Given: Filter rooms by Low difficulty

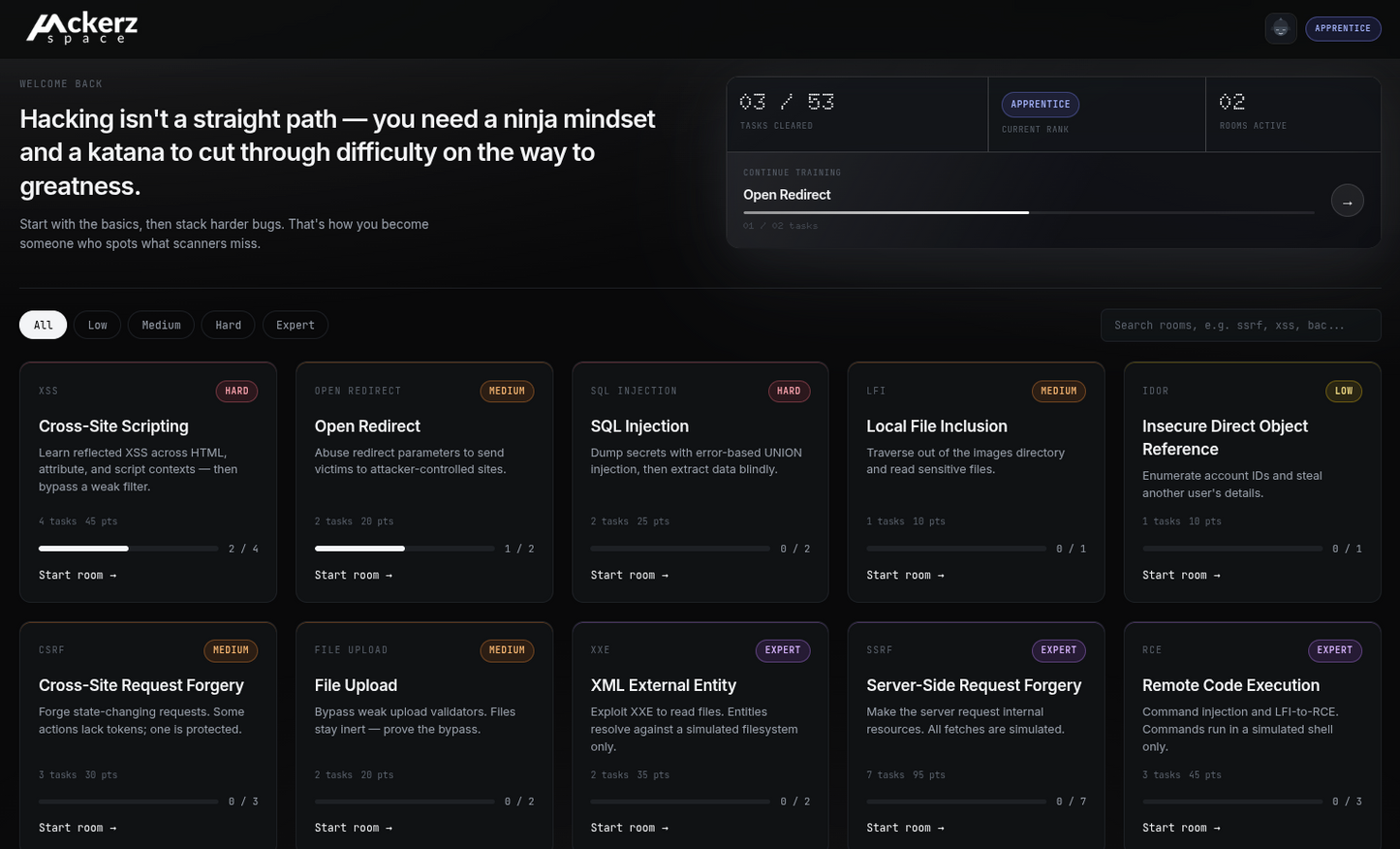Looking at the screenshot, I should click(98, 325).
